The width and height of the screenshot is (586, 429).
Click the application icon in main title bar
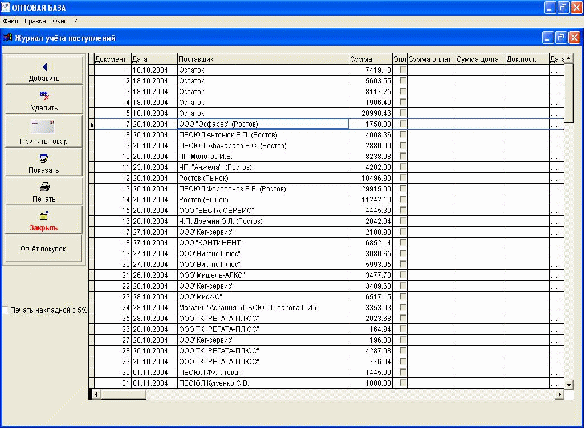[x=5, y=7]
